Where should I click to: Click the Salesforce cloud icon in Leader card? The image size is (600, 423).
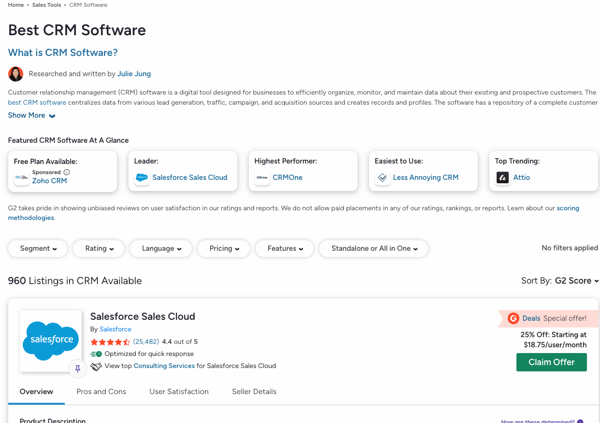[142, 178]
